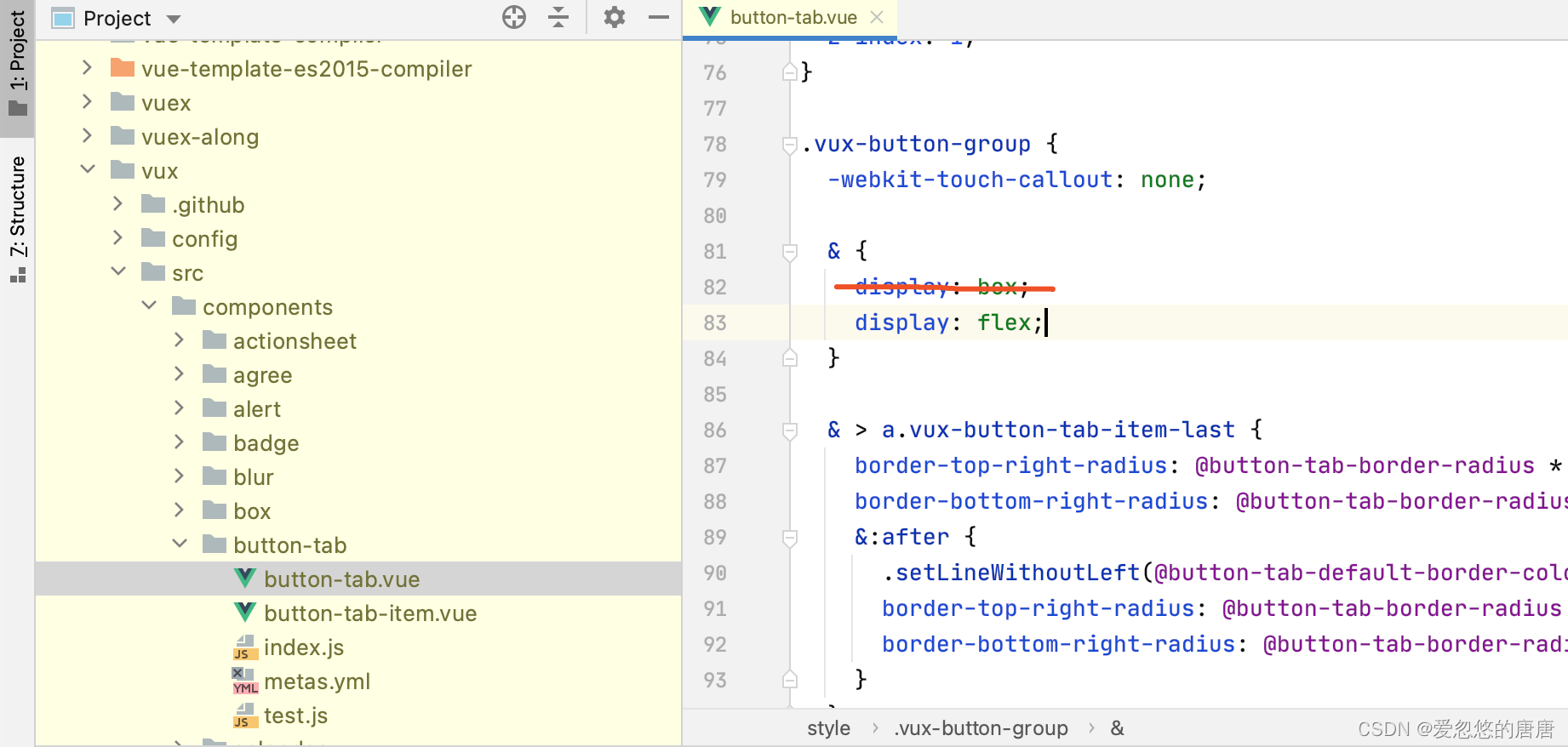Image resolution: width=1568 pixels, height=747 pixels.
Task: Select button-tab.vue in the project tree
Action: [358, 579]
